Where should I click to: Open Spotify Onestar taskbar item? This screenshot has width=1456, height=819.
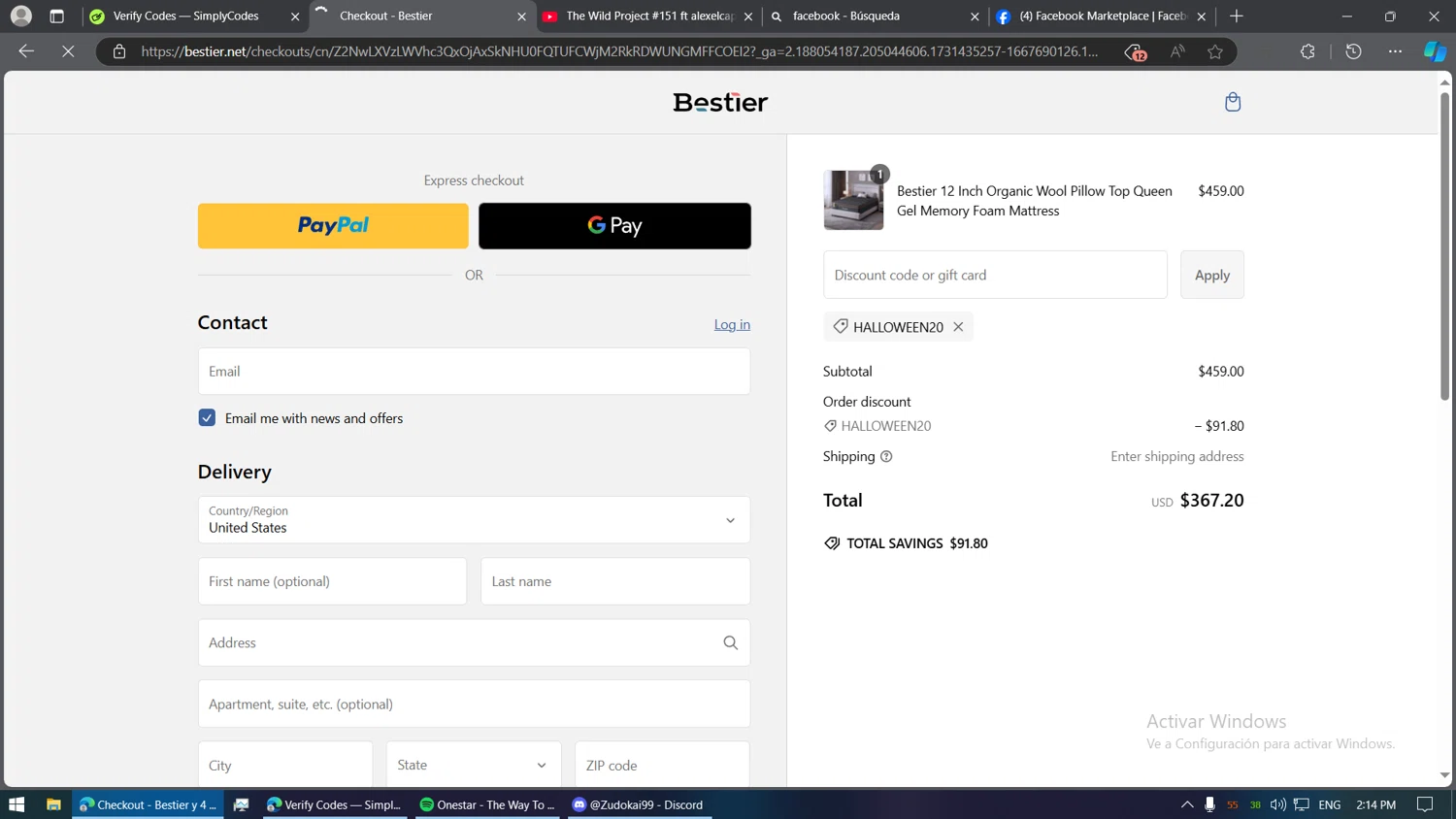tap(488, 804)
